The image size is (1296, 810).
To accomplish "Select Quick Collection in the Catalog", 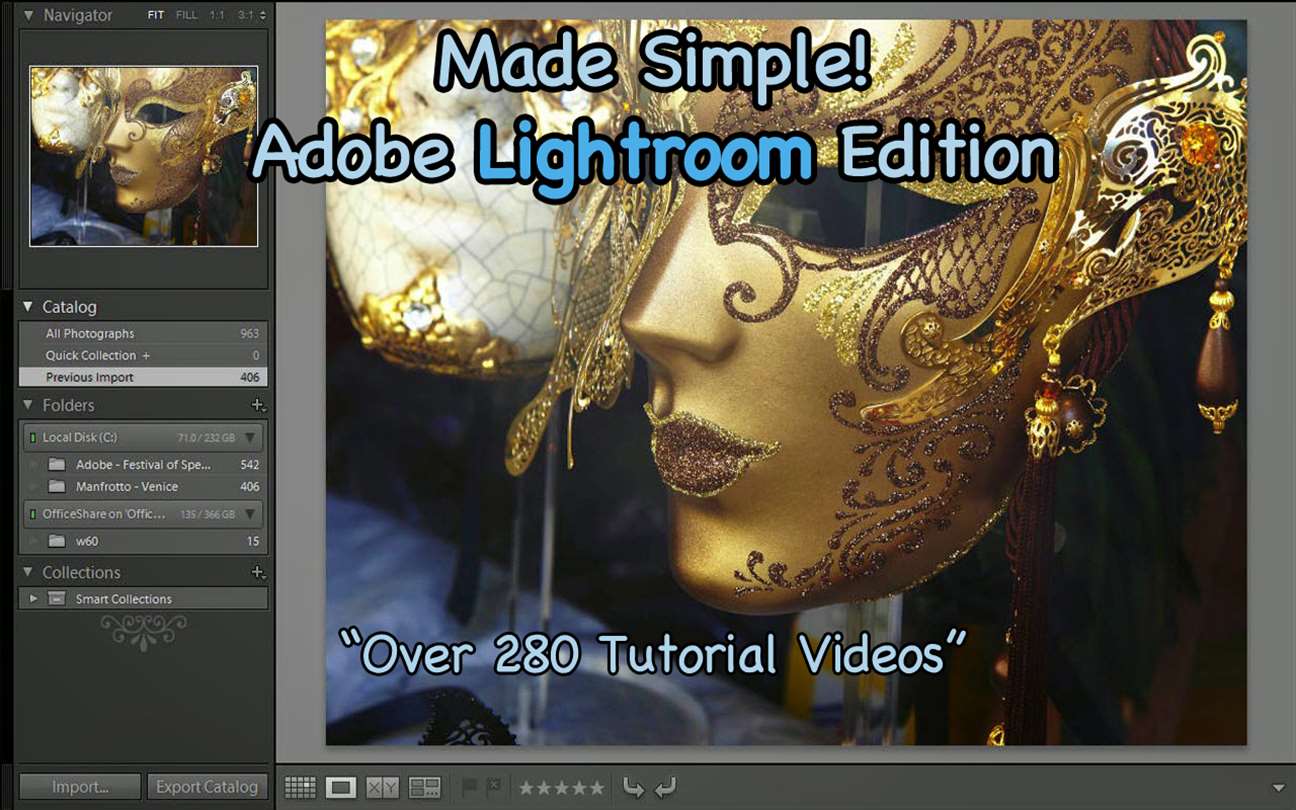I will (x=143, y=355).
